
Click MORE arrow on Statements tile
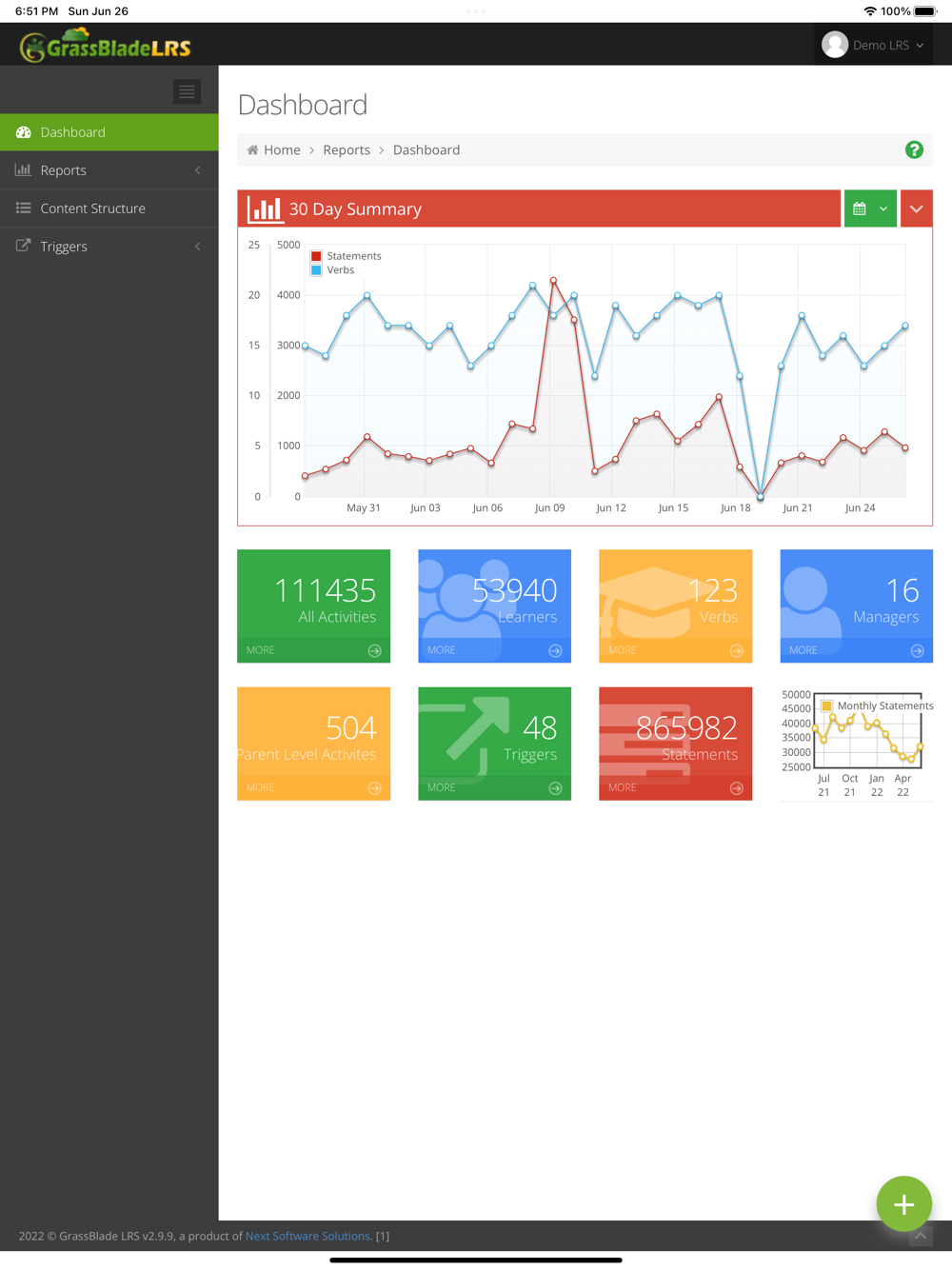[736, 788]
